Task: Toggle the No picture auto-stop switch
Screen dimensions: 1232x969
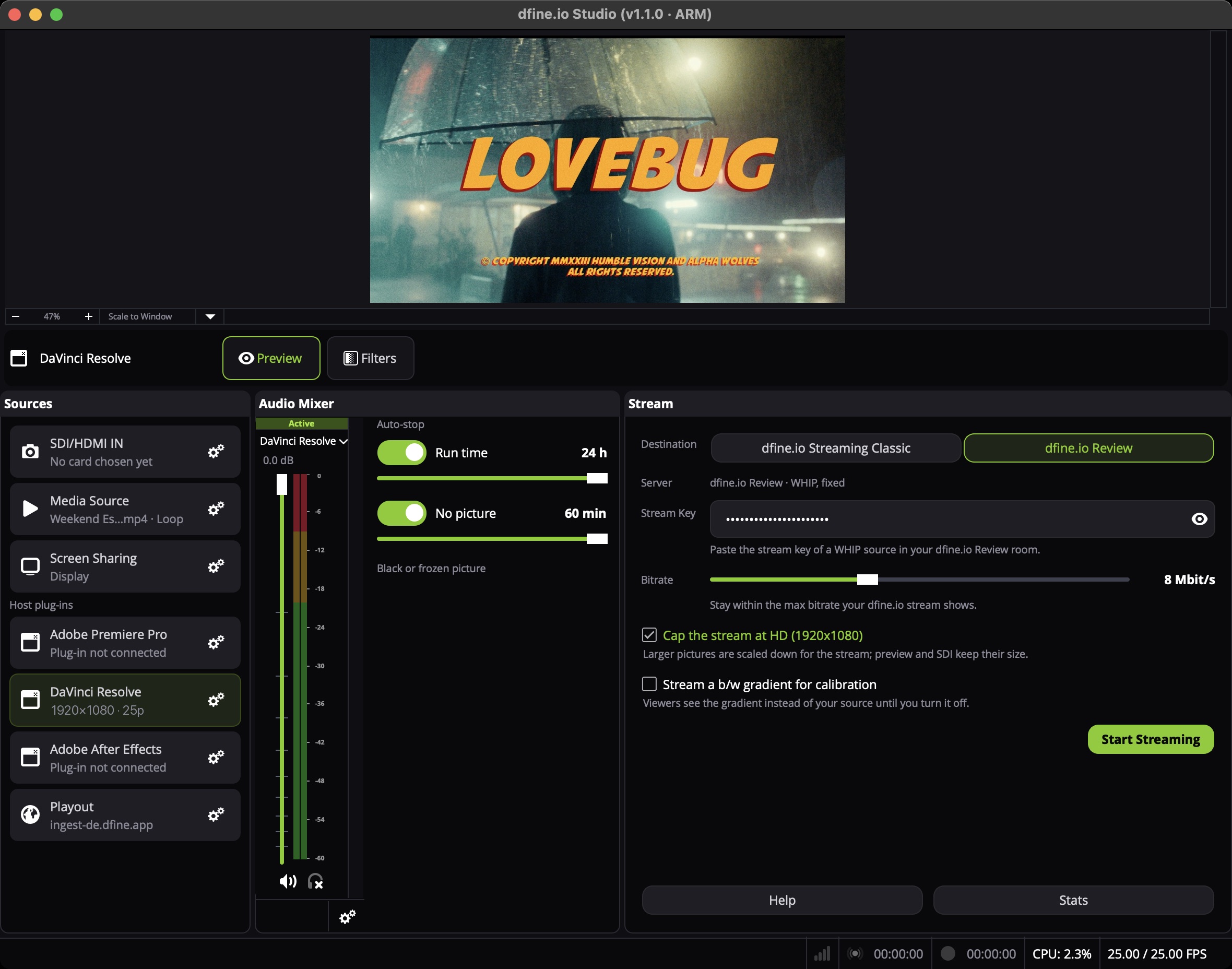Action: click(x=401, y=513)
